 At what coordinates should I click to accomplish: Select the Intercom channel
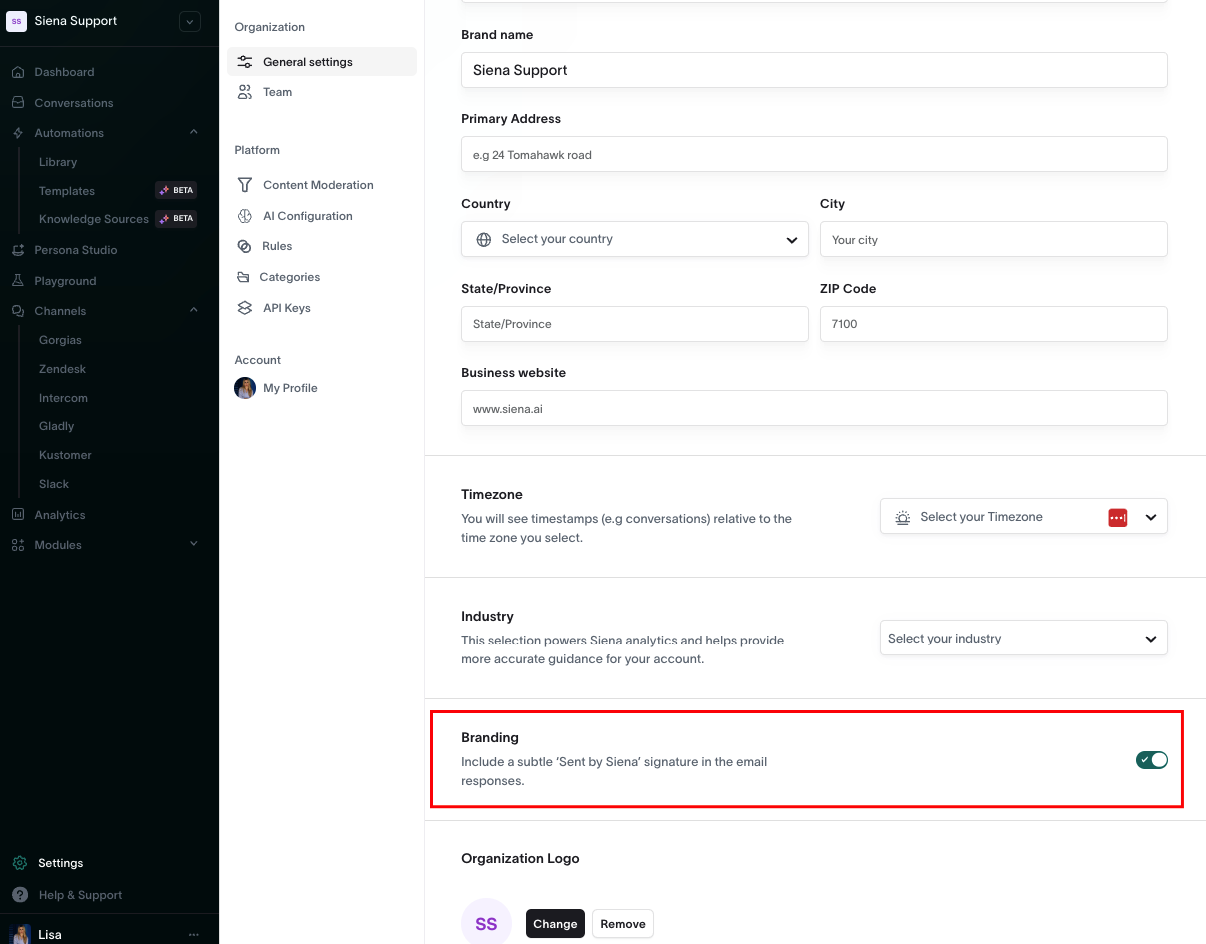point(63,398)
